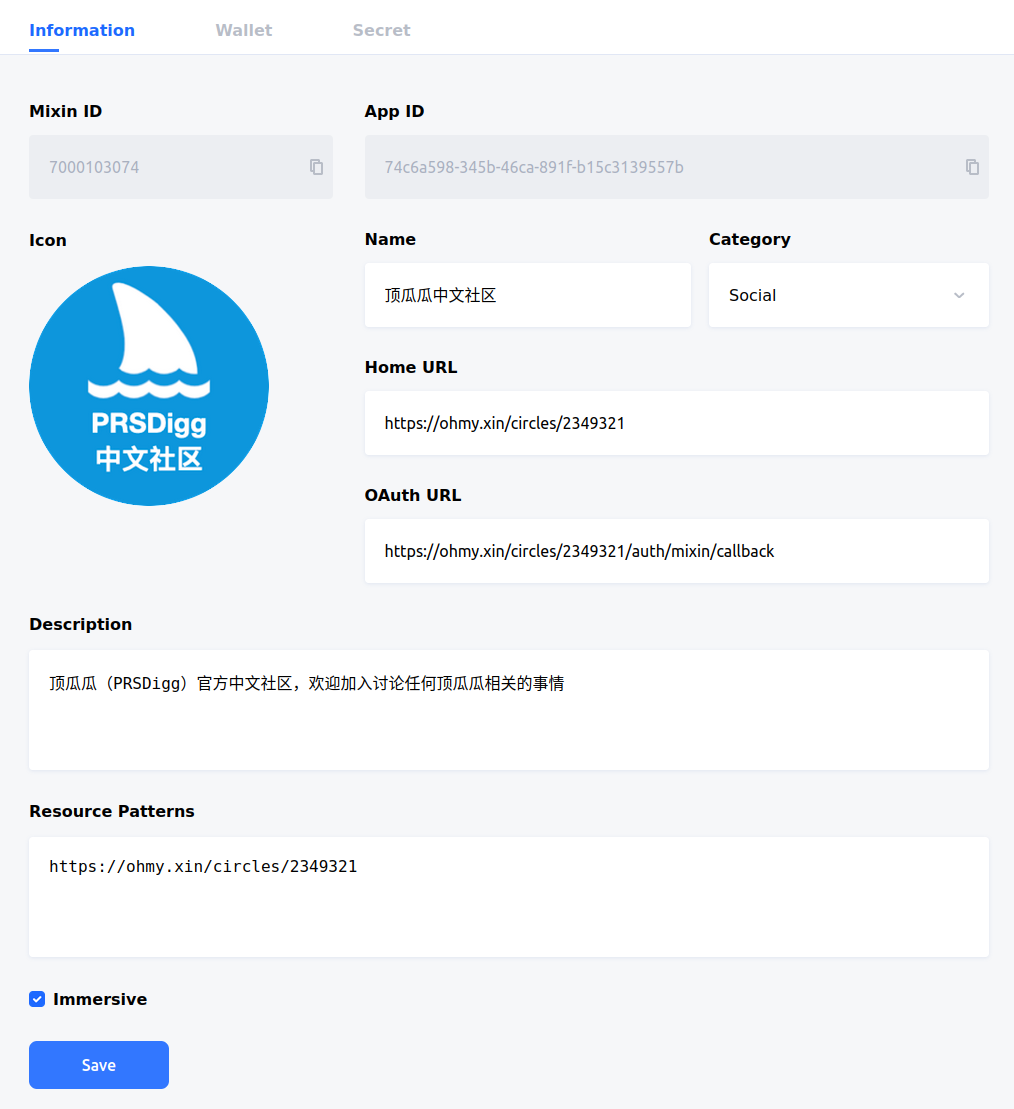Switch to the Wallet tab
Screen dimensions: 1014x1109
(244, 30)
